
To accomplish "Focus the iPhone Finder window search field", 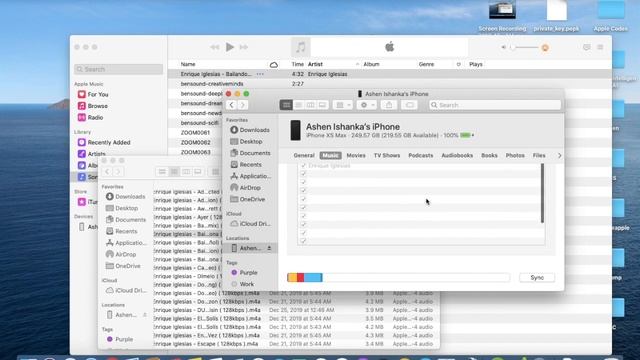I will (x=495, y=105).
